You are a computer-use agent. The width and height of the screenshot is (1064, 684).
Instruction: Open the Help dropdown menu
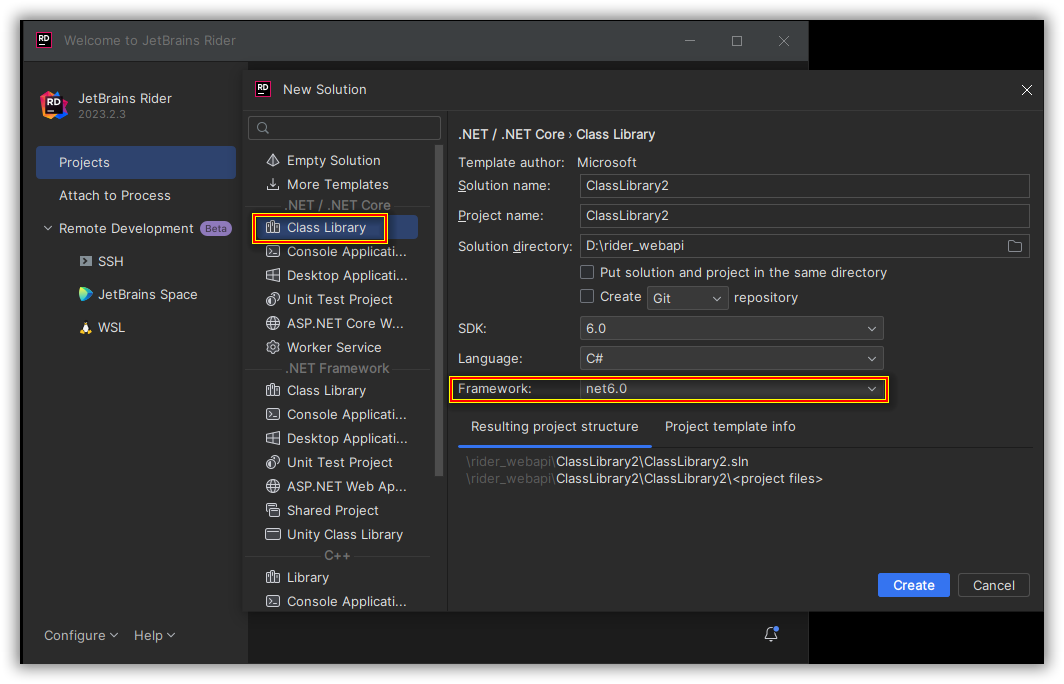click(x=154, y=635)
